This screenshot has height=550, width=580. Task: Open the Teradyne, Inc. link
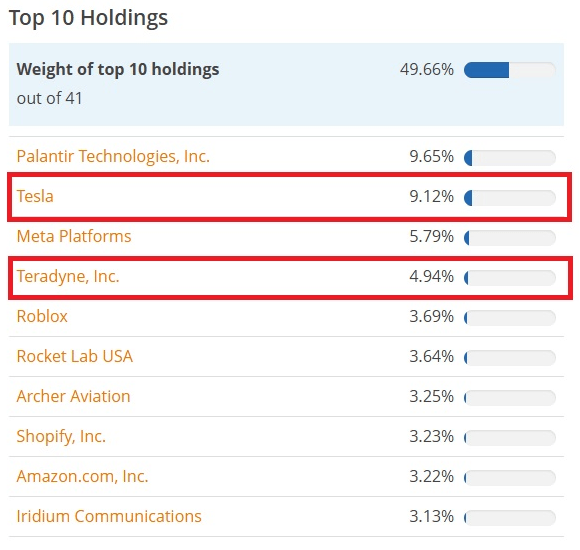click(x=68, y=277)
